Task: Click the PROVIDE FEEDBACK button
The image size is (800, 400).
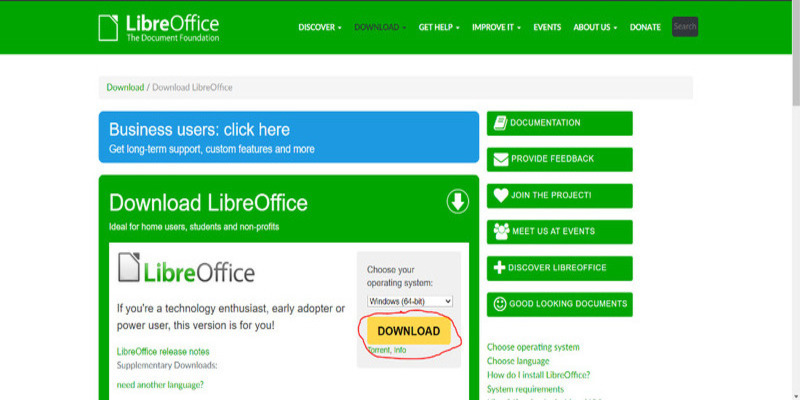Action: 560,160
